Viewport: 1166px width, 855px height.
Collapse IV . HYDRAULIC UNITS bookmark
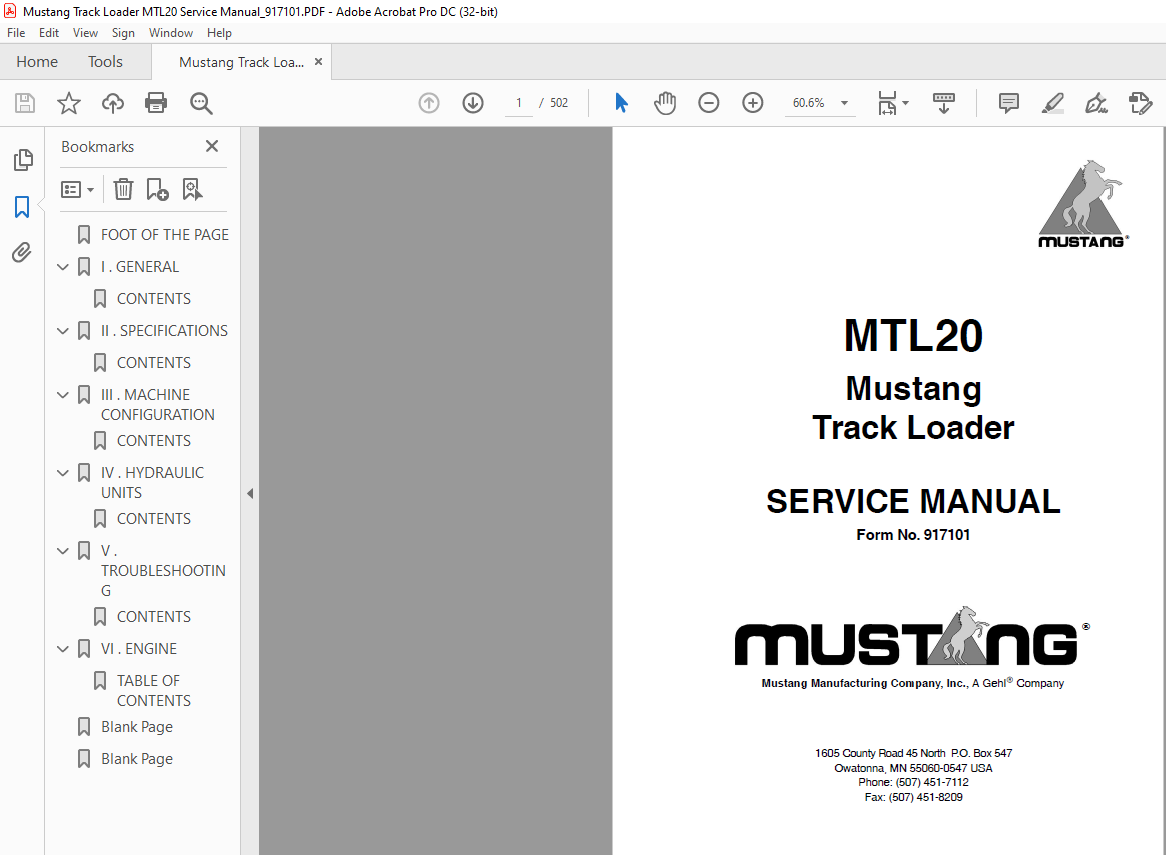tap(63, 472)
